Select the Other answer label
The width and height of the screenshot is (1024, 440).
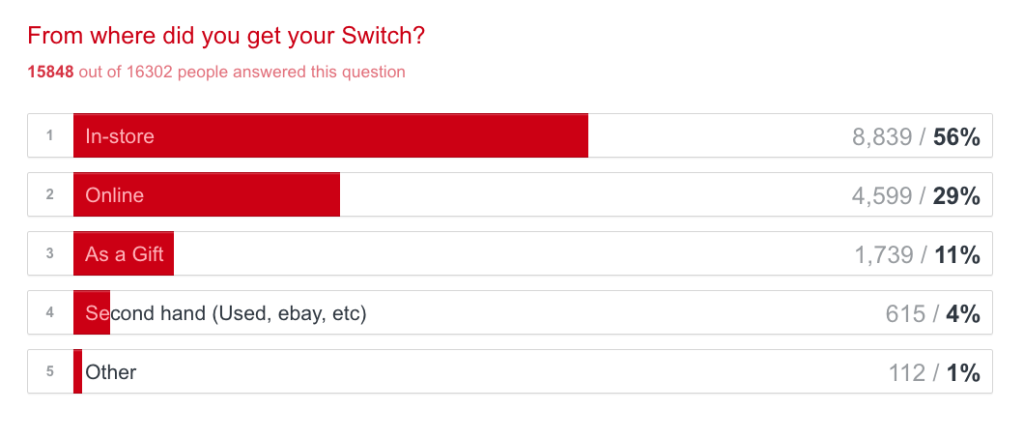(110, 372)
